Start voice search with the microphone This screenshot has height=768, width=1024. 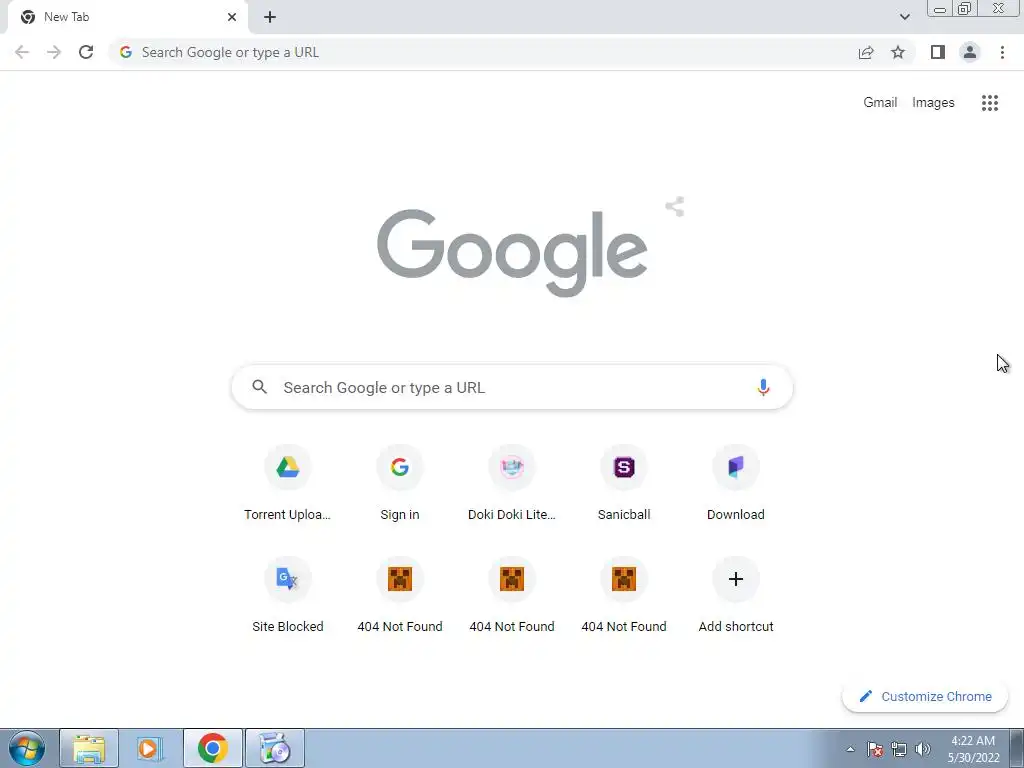(763, 387)
